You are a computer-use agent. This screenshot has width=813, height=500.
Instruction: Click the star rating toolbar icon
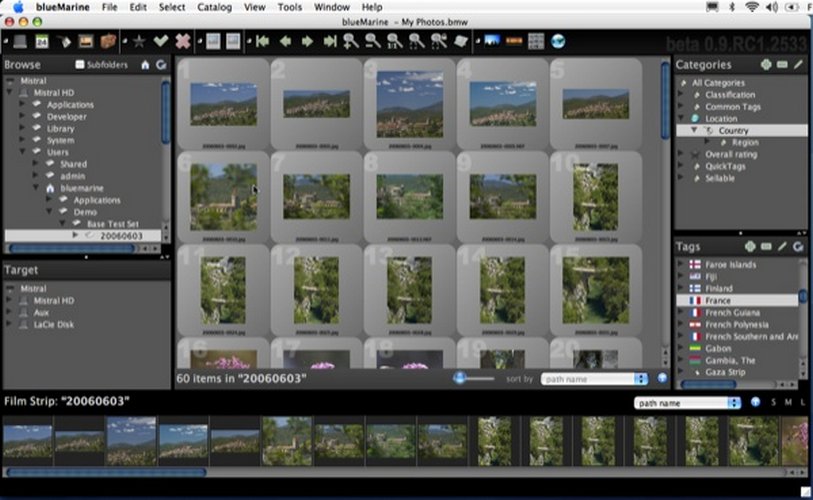(x=140, y=41)
